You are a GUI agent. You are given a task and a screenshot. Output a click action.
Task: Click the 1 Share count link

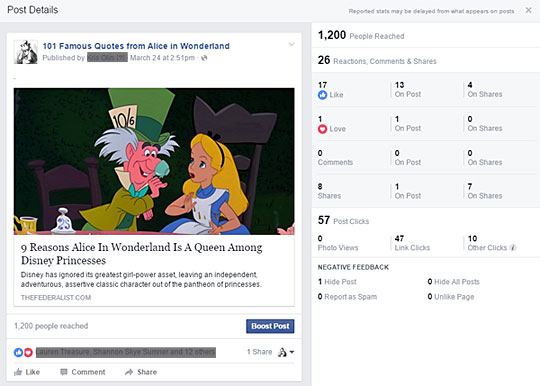[259, 352]
